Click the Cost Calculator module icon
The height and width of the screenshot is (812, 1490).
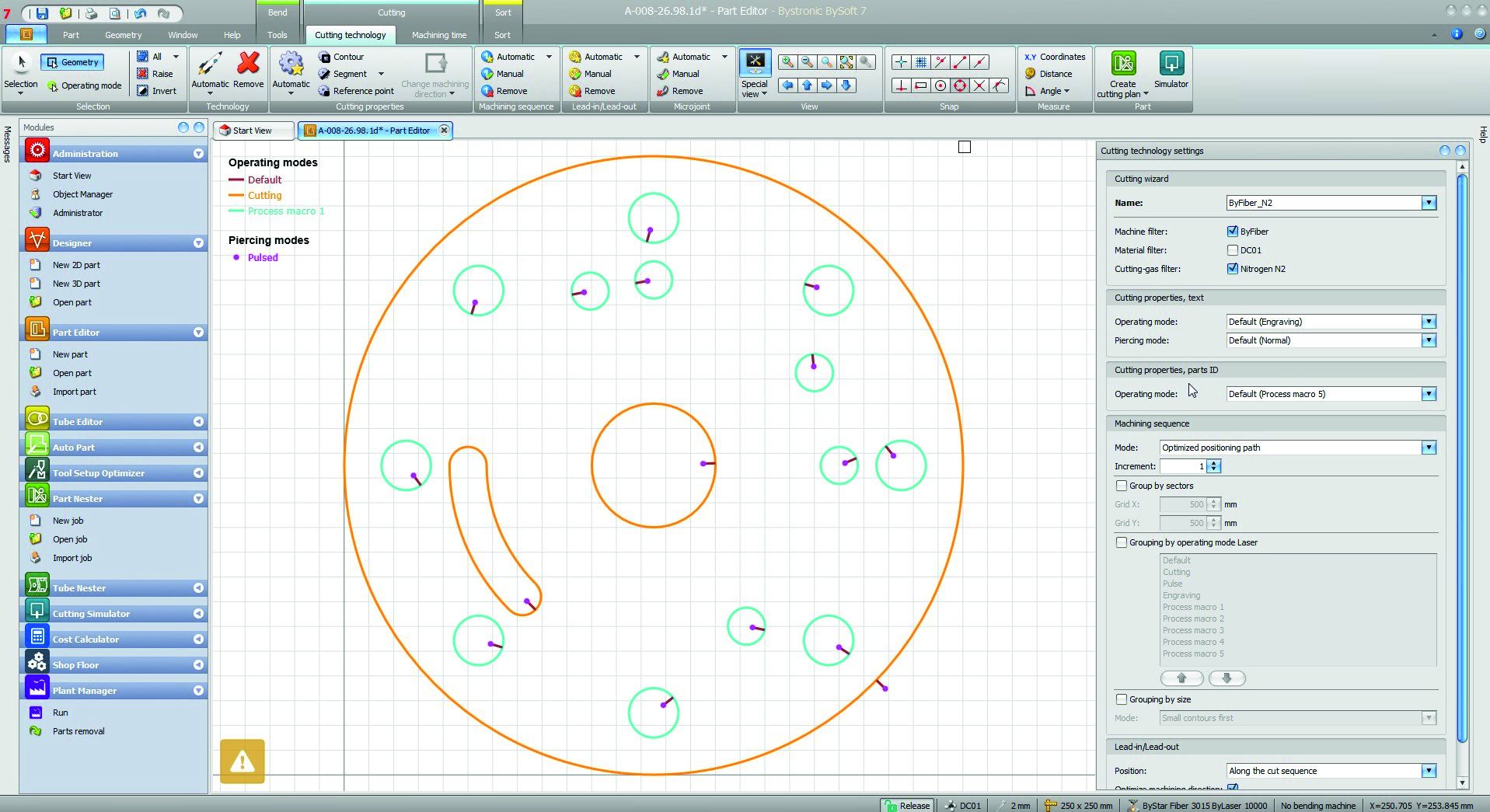tap(37, 636)
